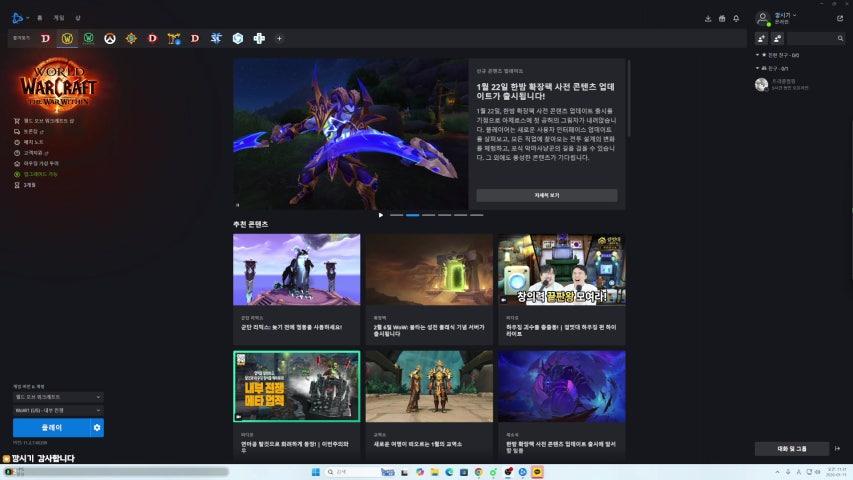Open the region/account dropdown above Play
Screen dimensions: 853x480
click(57, 410)
